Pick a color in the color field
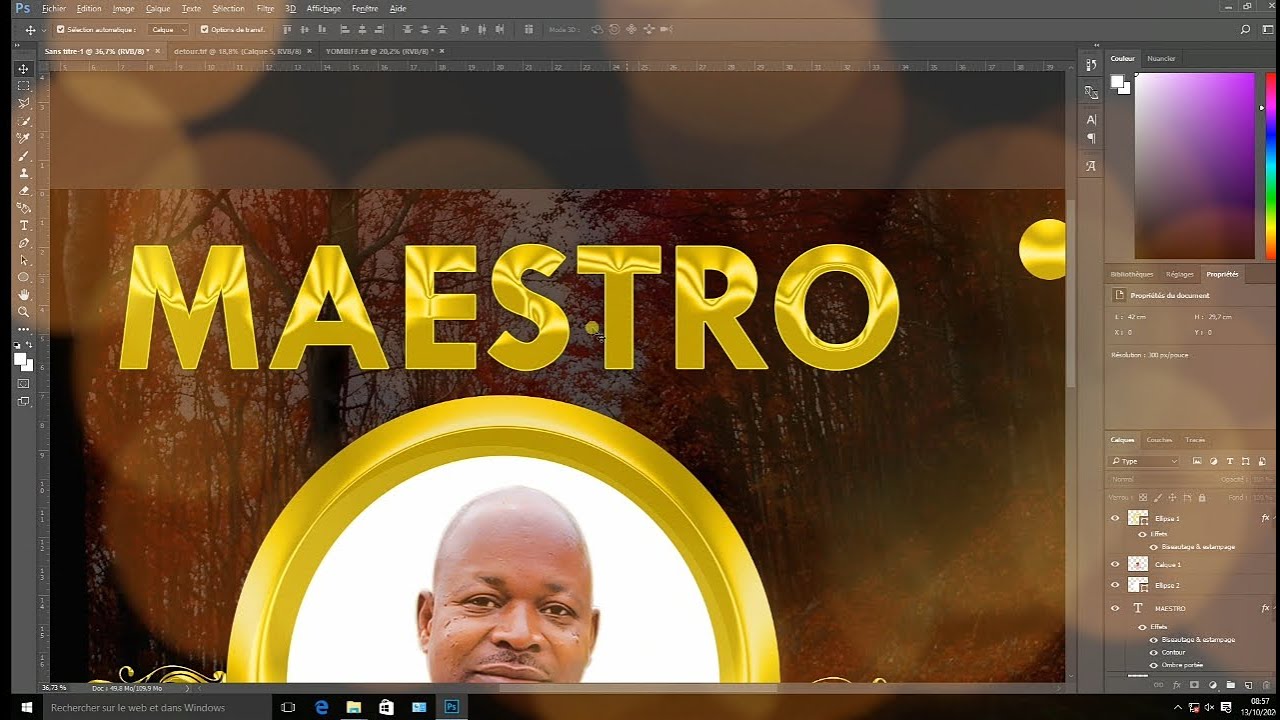 pyautogui.click(x=1194, y=165)
